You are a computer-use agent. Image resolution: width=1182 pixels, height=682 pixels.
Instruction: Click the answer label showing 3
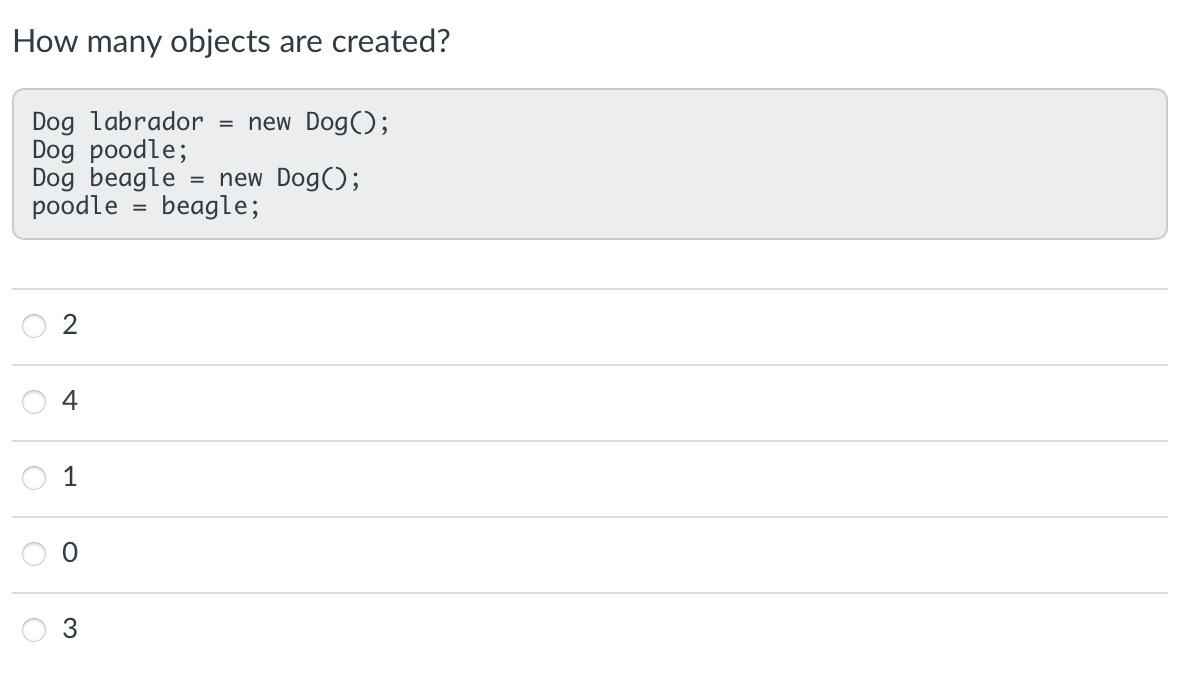69,629
